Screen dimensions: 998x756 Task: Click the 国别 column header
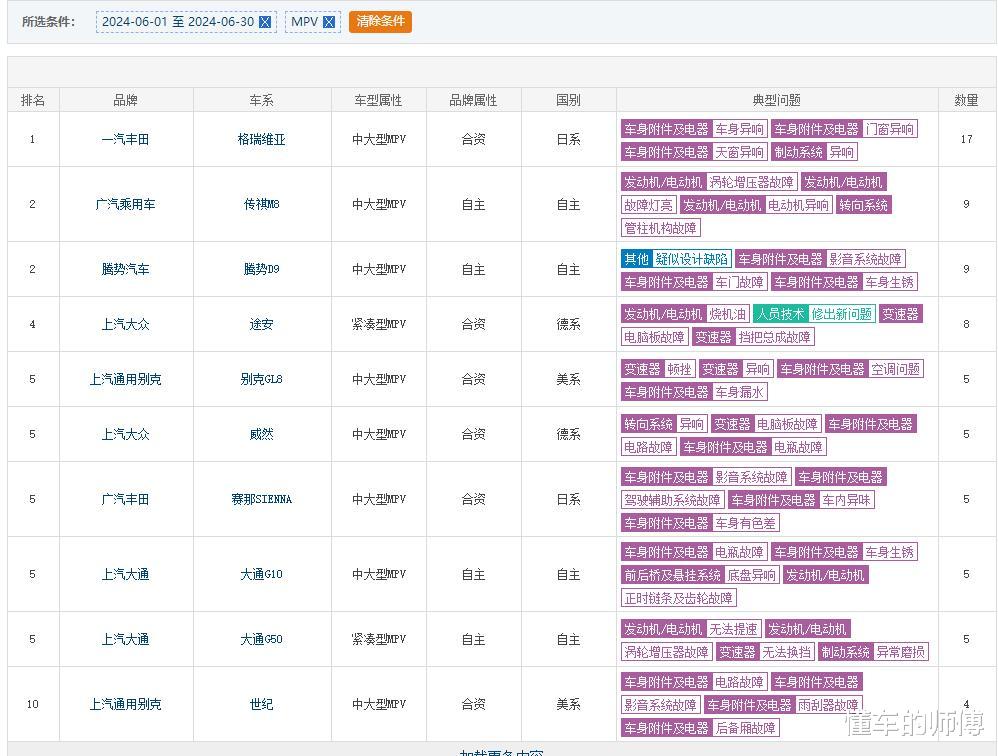(568, 100)
